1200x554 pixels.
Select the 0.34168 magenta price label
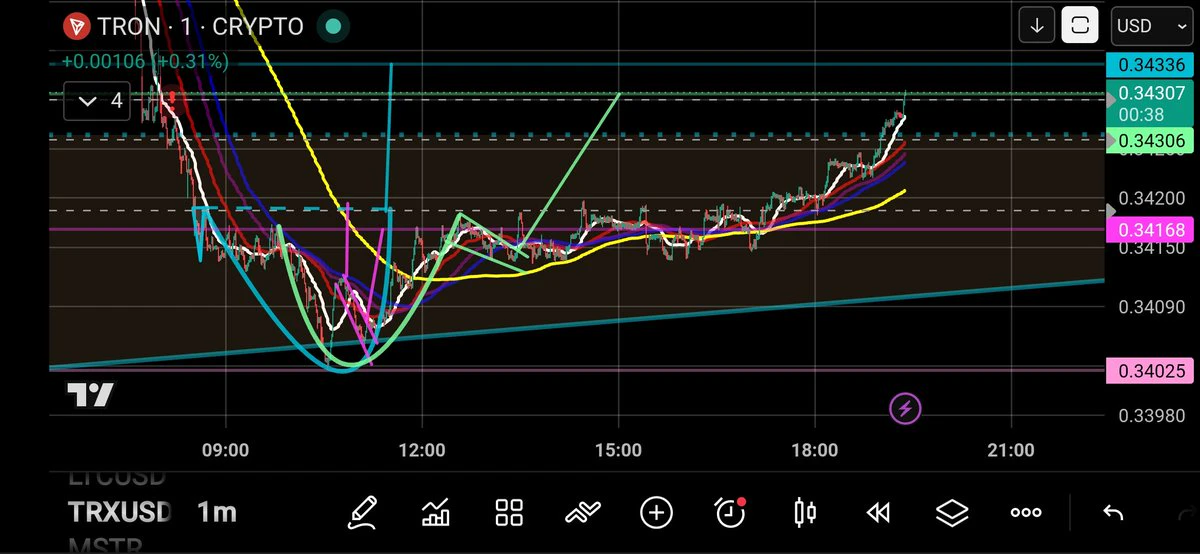1150,231
